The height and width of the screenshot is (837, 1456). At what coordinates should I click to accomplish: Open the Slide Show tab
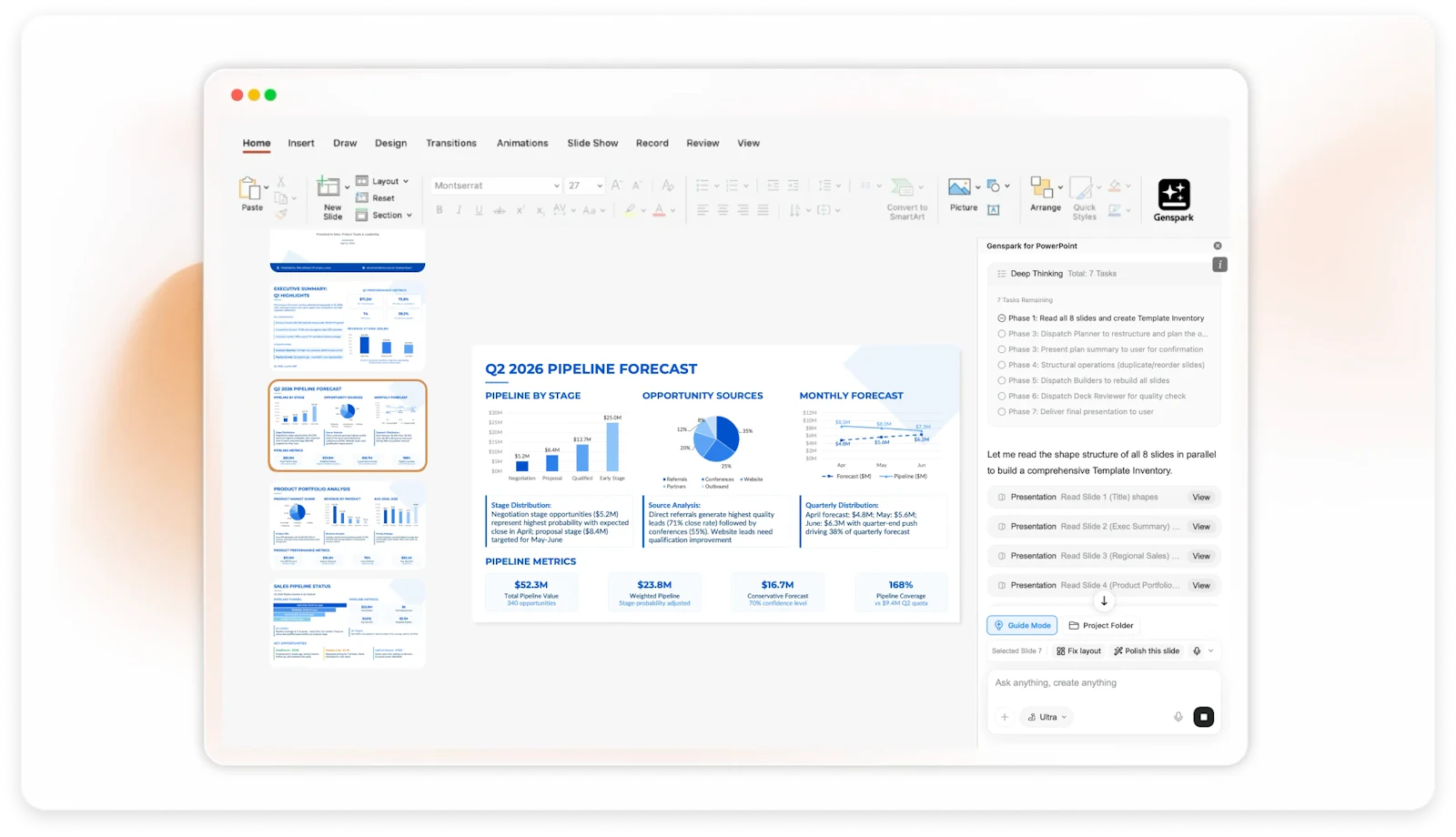point(592,143)
